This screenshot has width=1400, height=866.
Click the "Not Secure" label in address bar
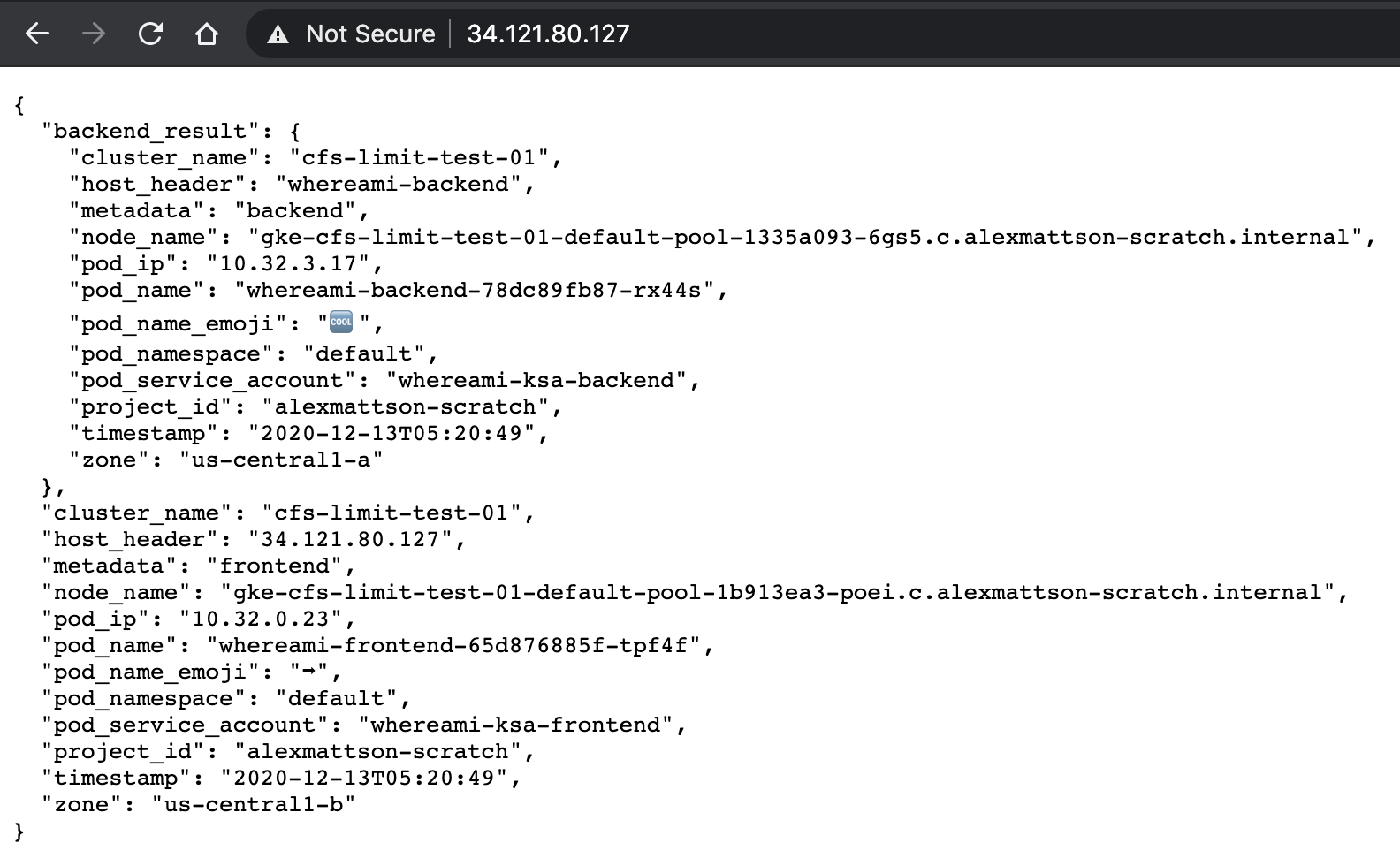[370, 34]
